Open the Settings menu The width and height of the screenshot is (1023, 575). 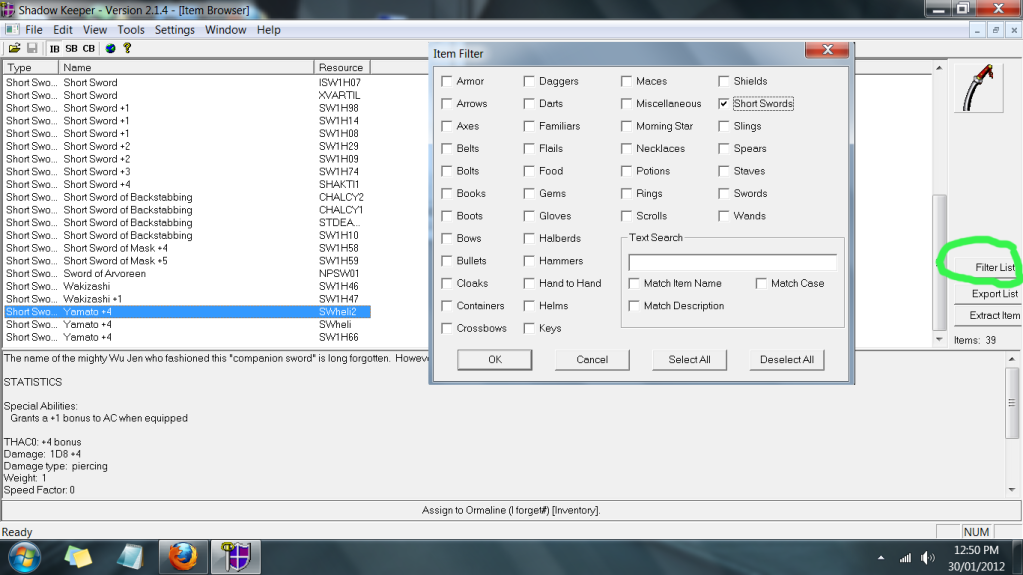click(175, 30)
